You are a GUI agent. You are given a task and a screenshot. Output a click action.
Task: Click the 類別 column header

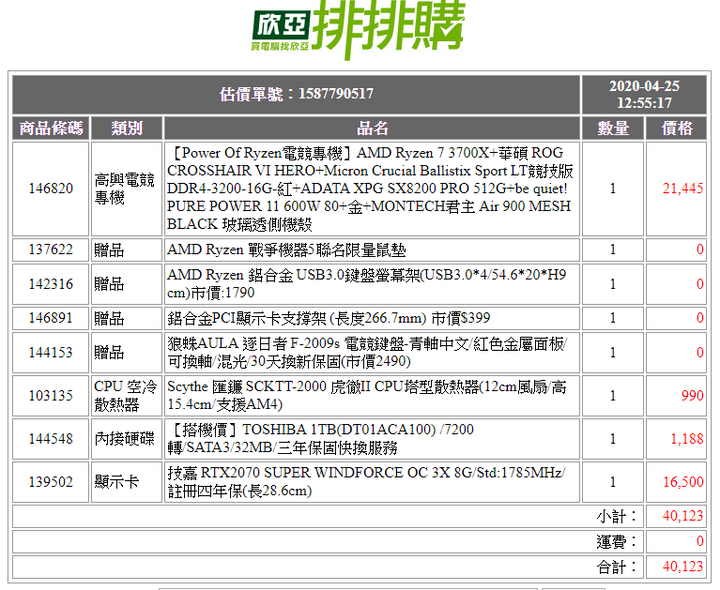coord(127,128)
